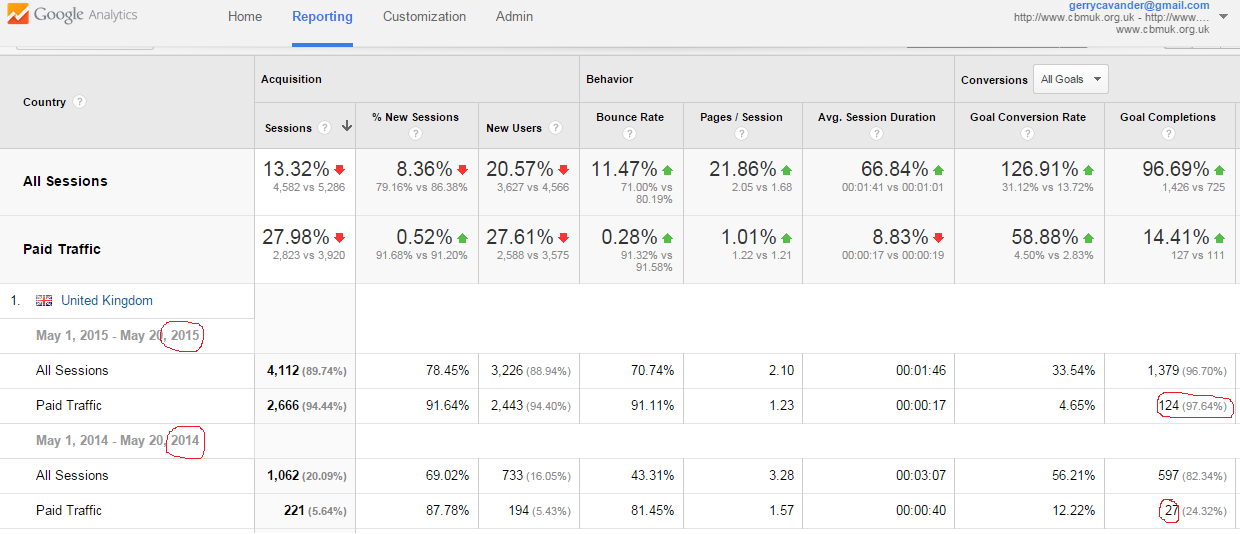Click the help icon next to Sessions
Image resolution: width=1240 pixels, height=534 pixels.
tap(324, 128)
